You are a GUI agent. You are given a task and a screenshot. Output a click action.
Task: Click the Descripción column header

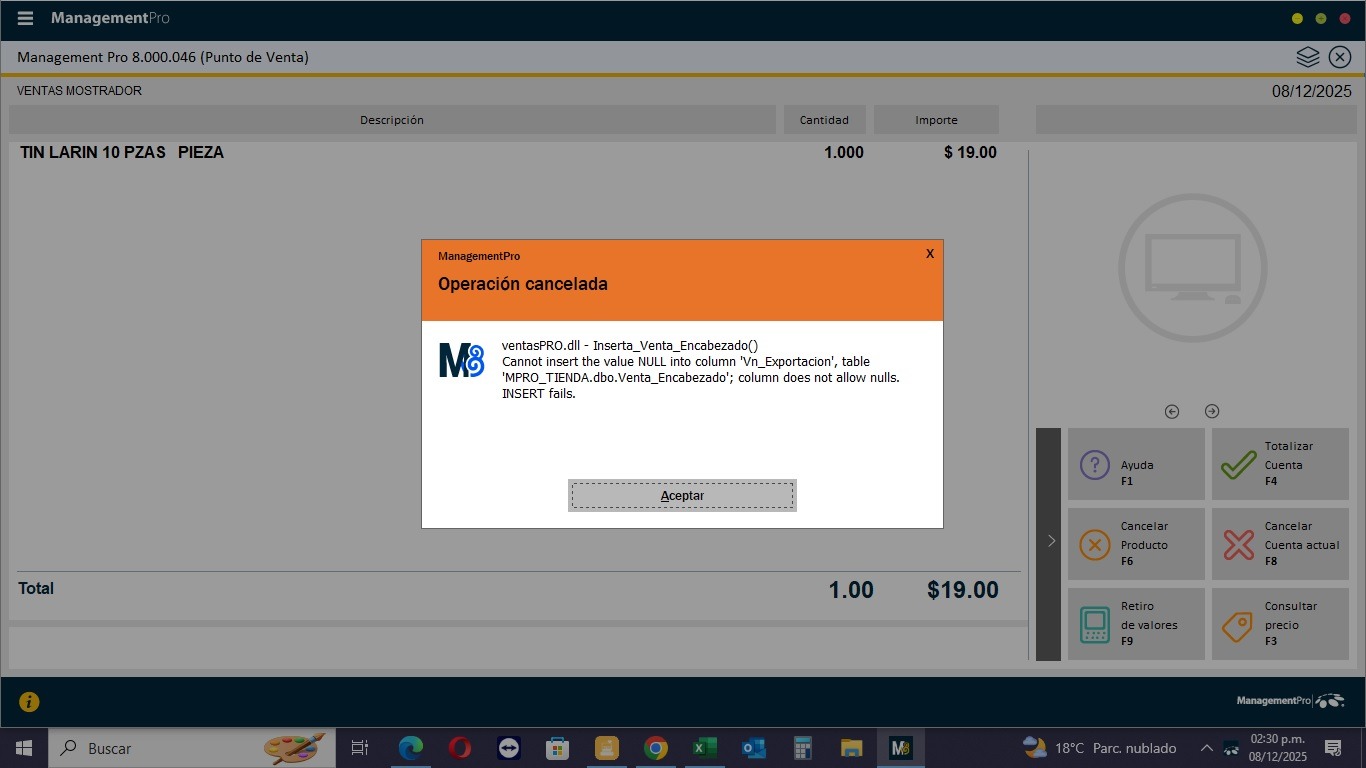392,120
